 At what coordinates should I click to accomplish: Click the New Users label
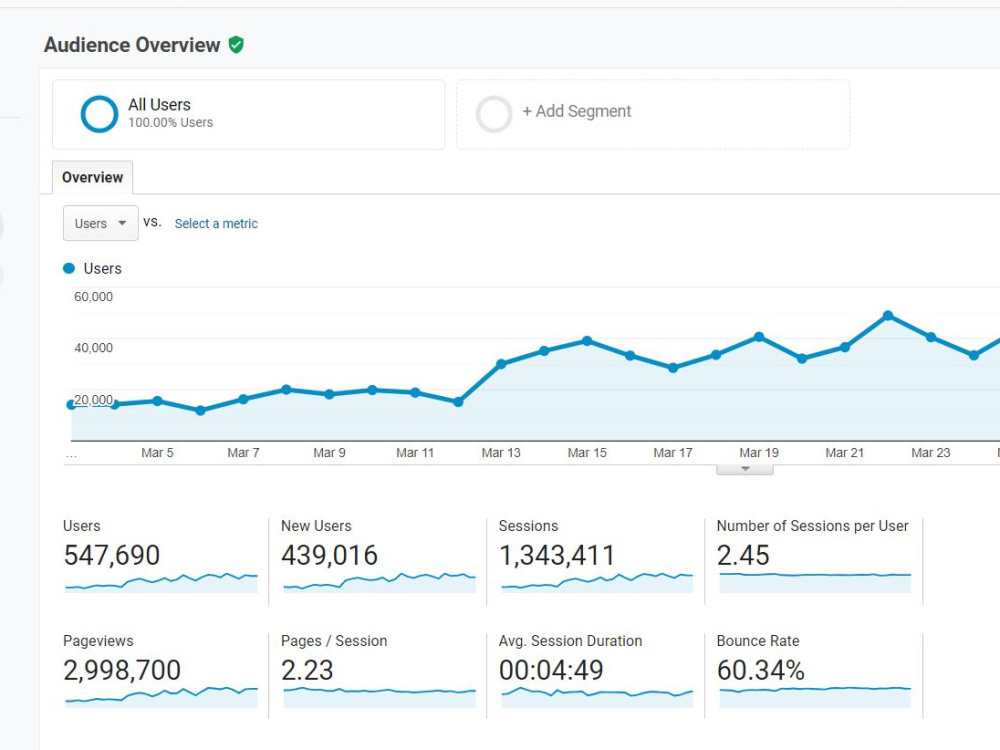tap(316, 526)
